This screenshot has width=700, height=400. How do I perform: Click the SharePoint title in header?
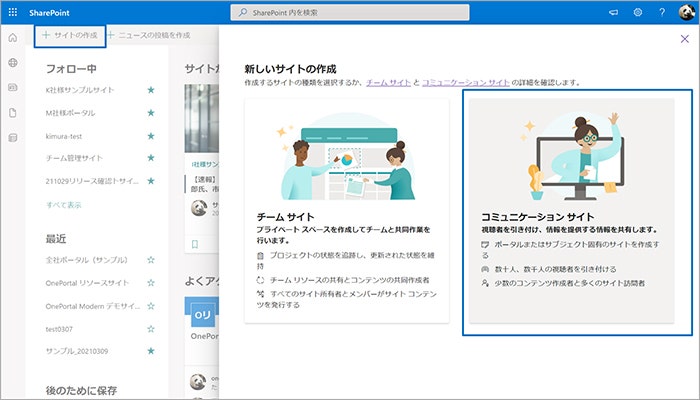coord(49,12)
